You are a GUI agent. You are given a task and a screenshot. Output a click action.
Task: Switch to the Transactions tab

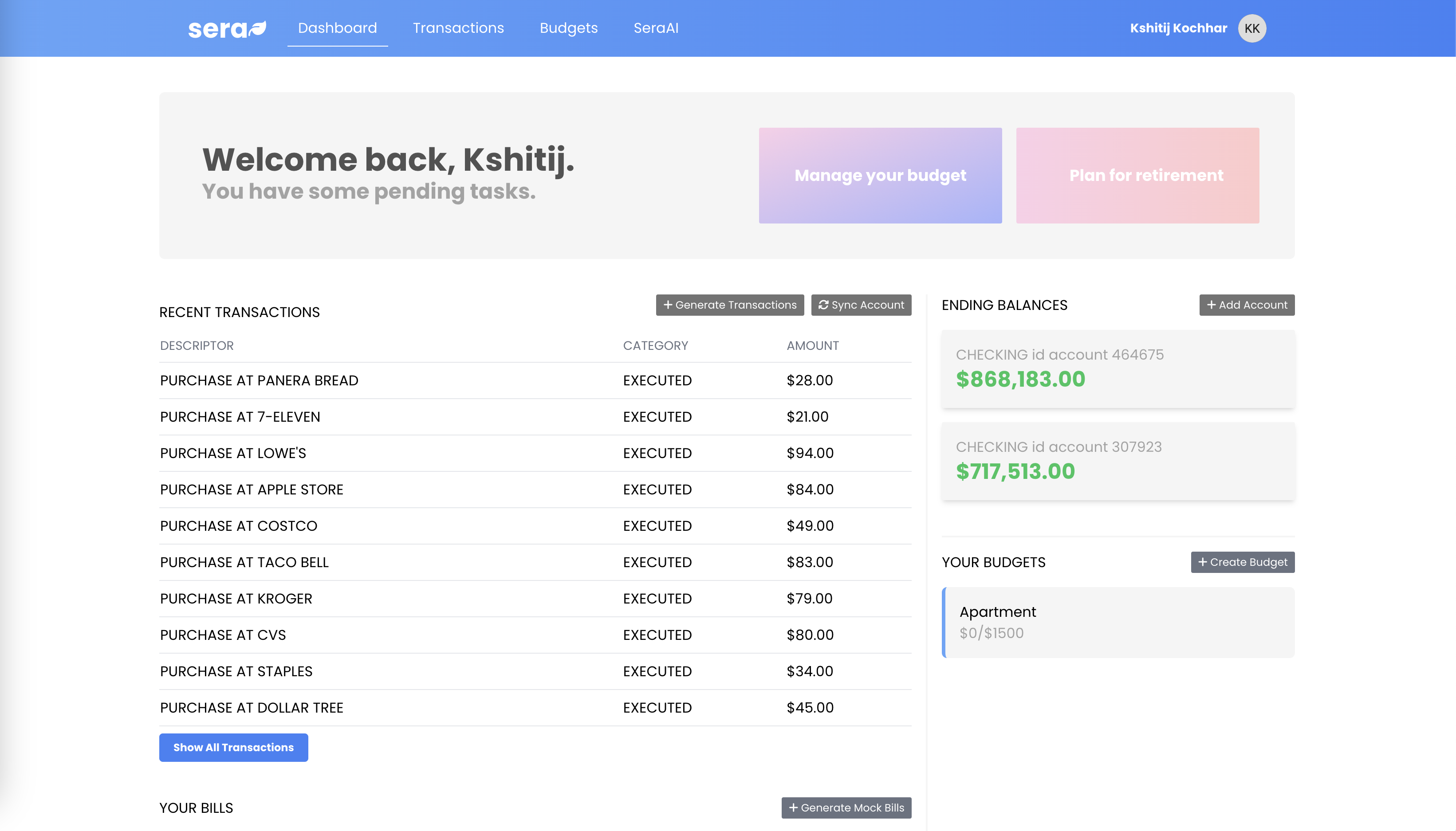(x=458, y=28)
